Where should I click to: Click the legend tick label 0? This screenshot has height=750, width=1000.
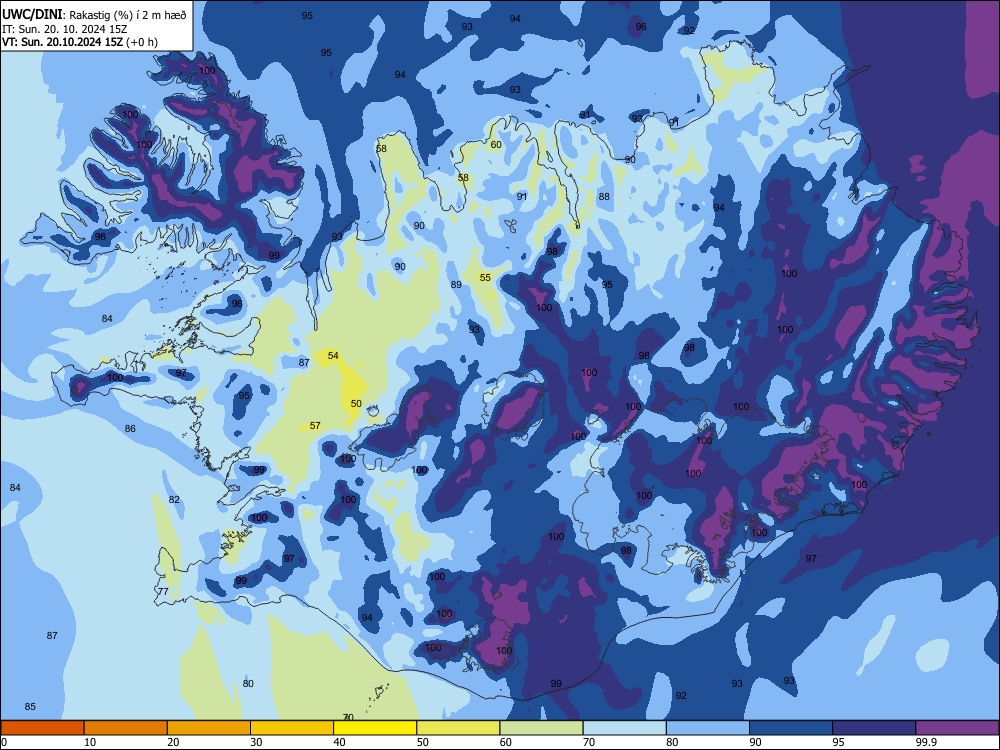pos(4,742)
